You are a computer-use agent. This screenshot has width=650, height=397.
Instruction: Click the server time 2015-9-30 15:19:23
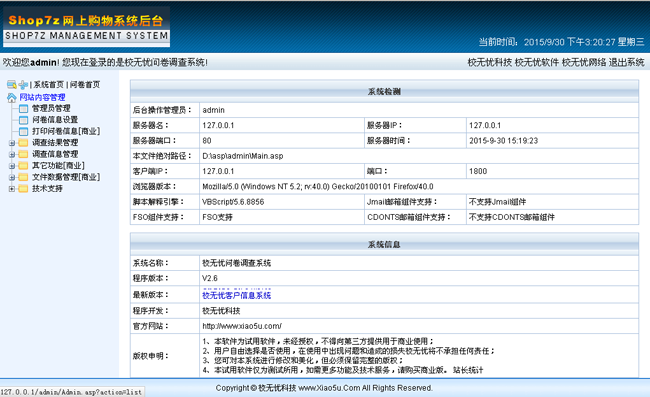coord(504,141)
